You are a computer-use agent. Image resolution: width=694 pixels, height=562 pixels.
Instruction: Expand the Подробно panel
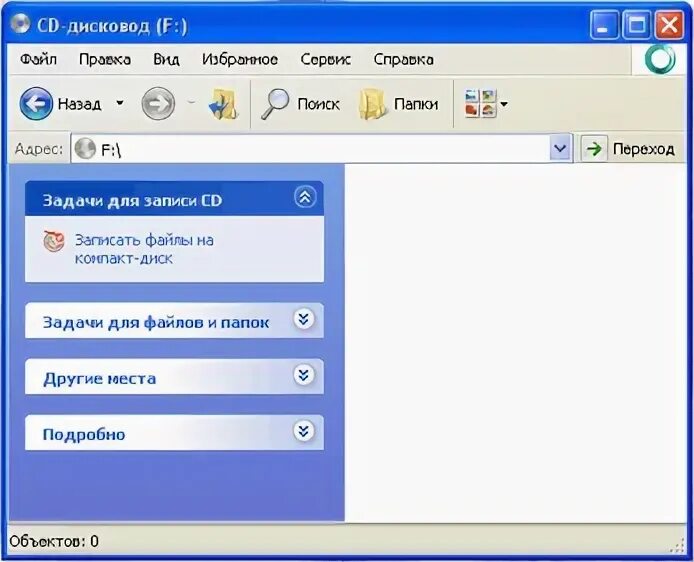[304, 431]
